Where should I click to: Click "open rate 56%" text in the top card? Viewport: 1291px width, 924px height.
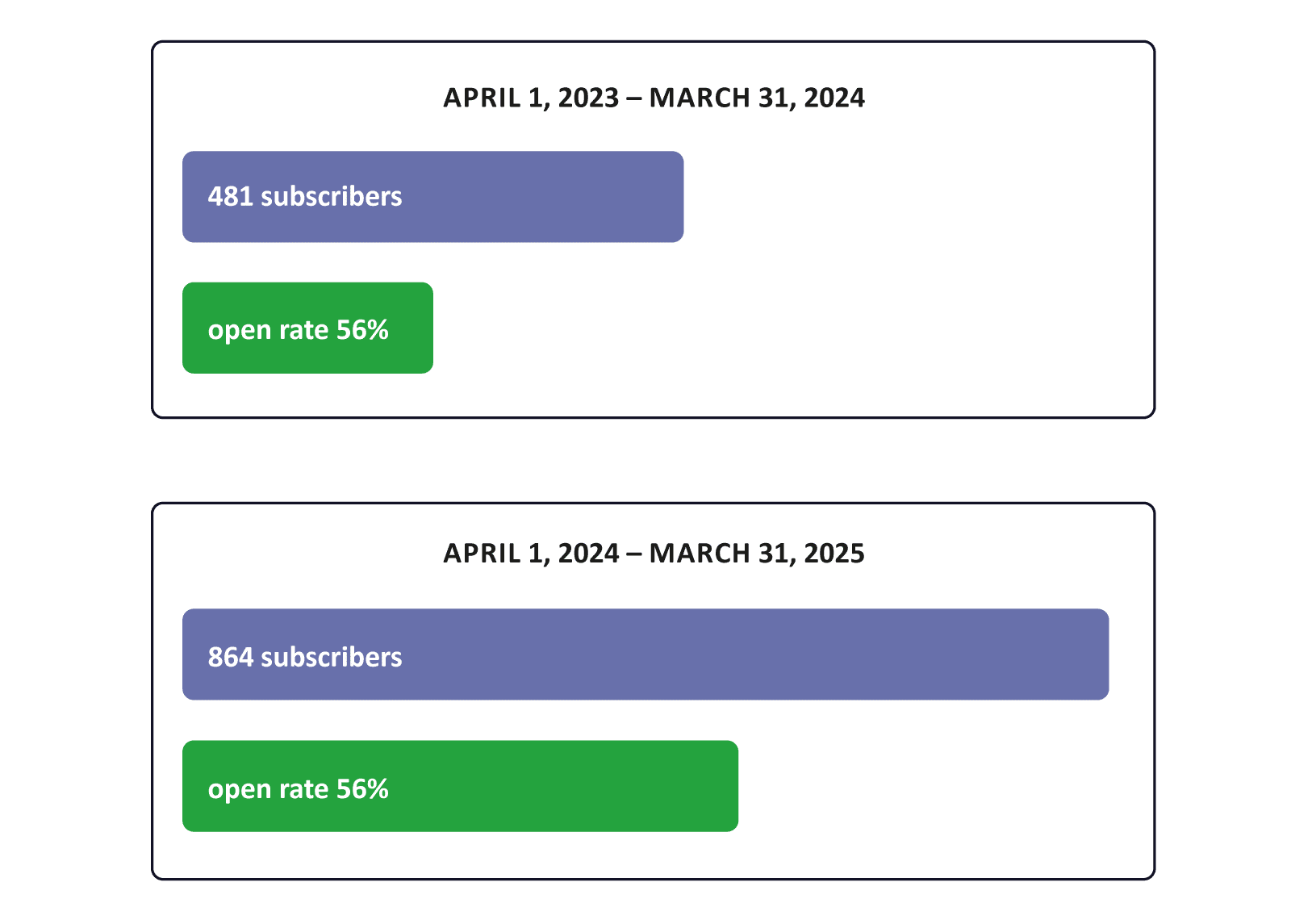(x=298, y=330)
